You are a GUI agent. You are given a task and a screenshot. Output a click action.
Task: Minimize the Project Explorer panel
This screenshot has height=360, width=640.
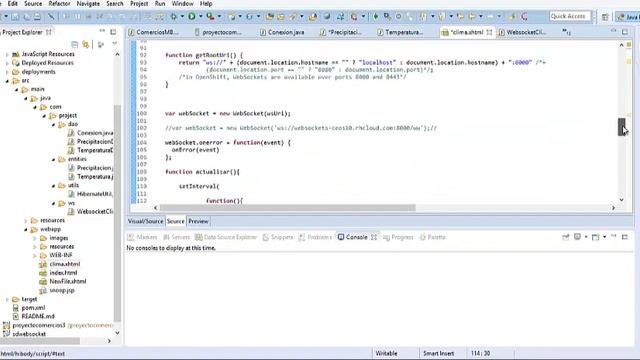(x=102, y=31)
